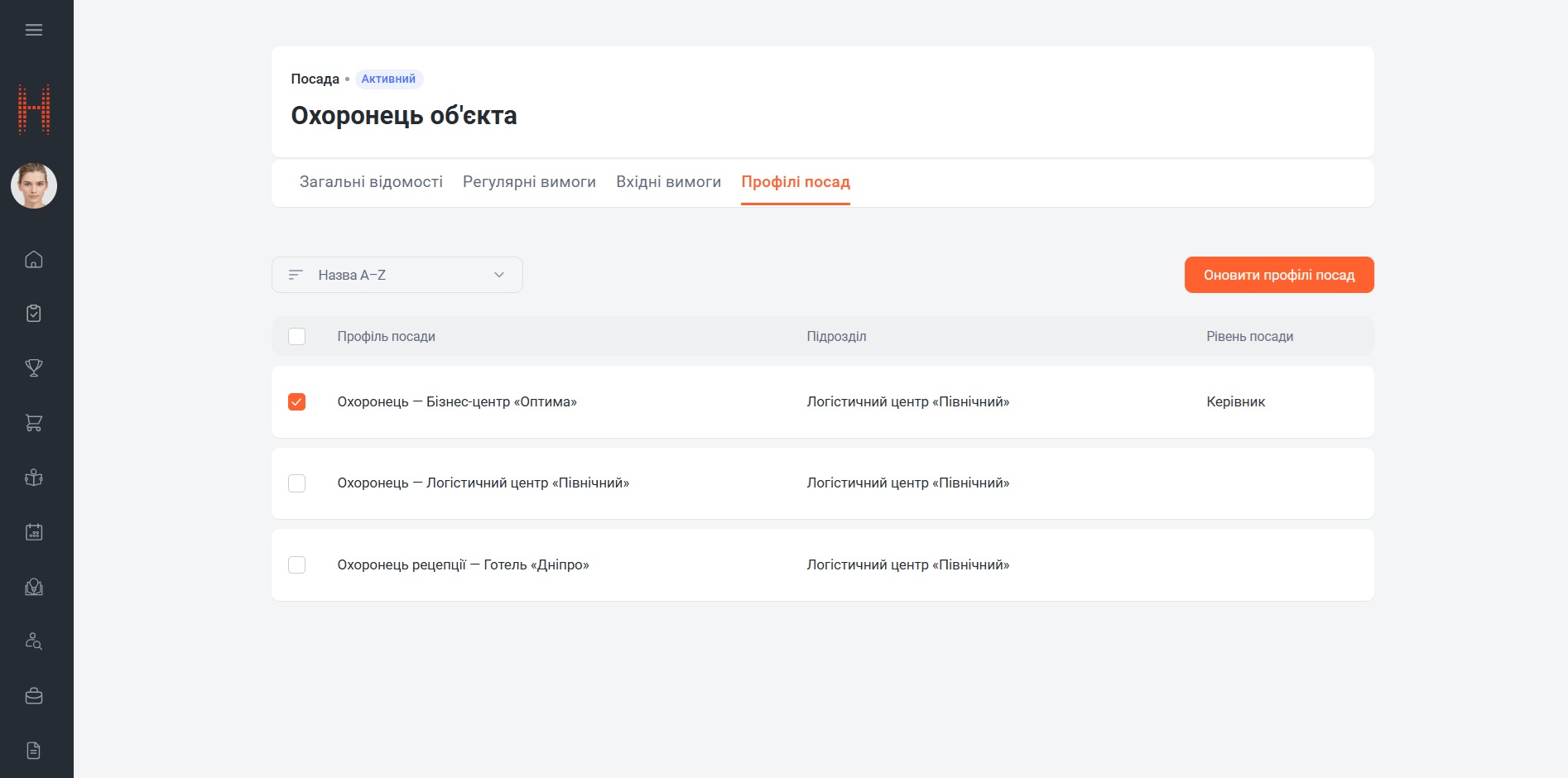Click the Рівень посади column header

coord(1249,336)
